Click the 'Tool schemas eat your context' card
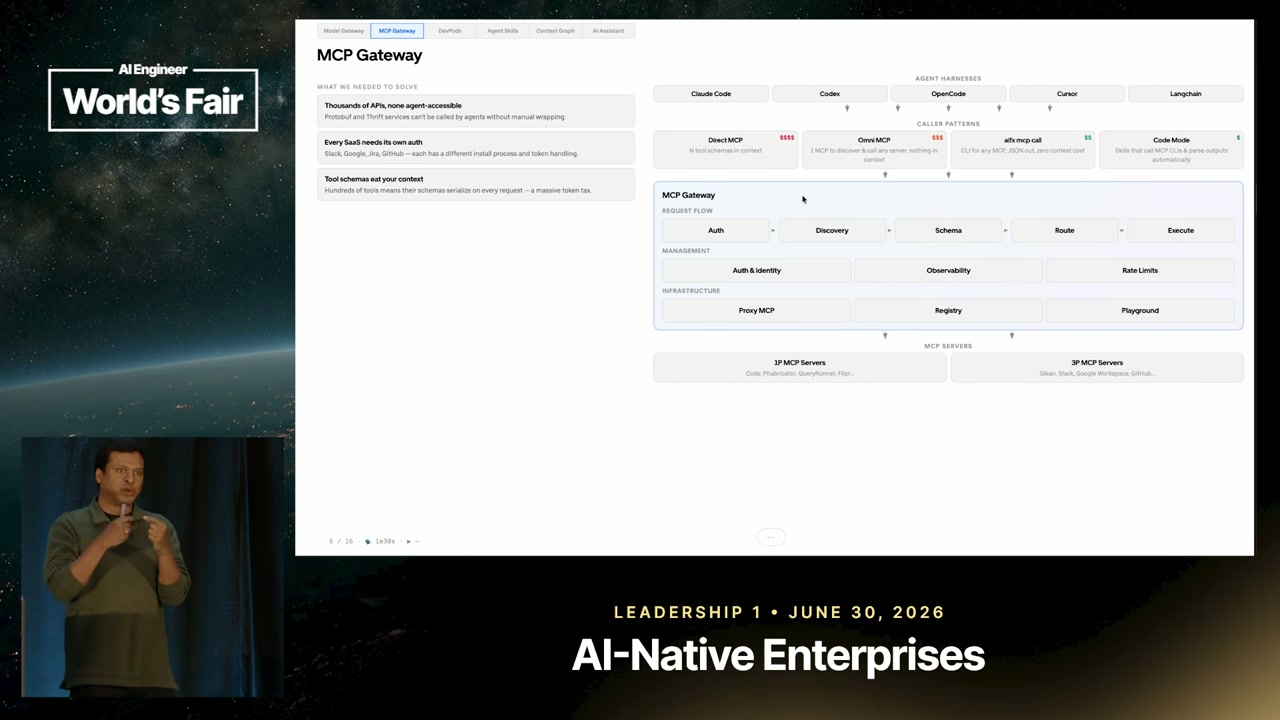This screenshot has width=1280, height=720. (x=476, y=185)
